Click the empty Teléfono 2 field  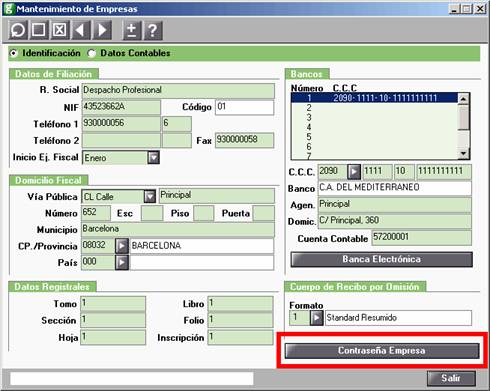(121, 140)
